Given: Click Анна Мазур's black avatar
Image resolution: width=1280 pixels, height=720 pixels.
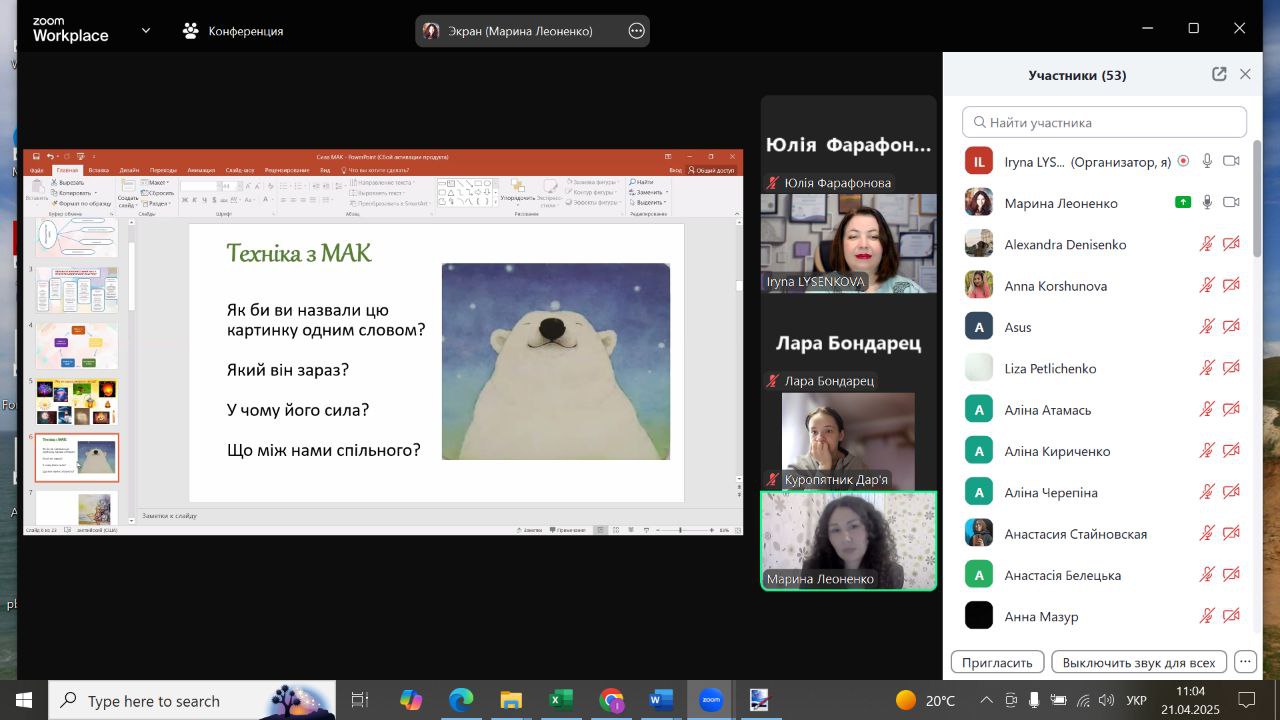Looking at the screenshot, I should pyautogui.click(x=979, y=616).
